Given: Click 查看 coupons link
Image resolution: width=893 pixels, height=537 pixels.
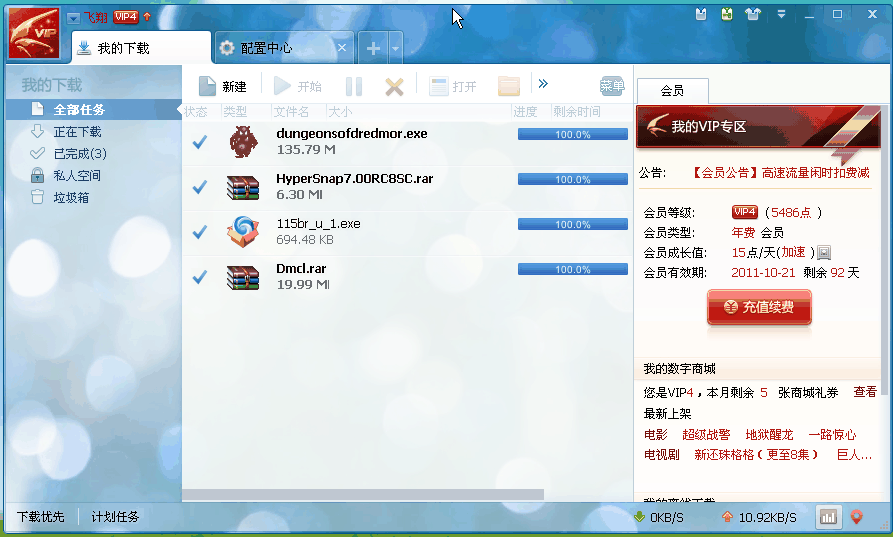Looking at the screenshot, I should [x=865, y=392].
